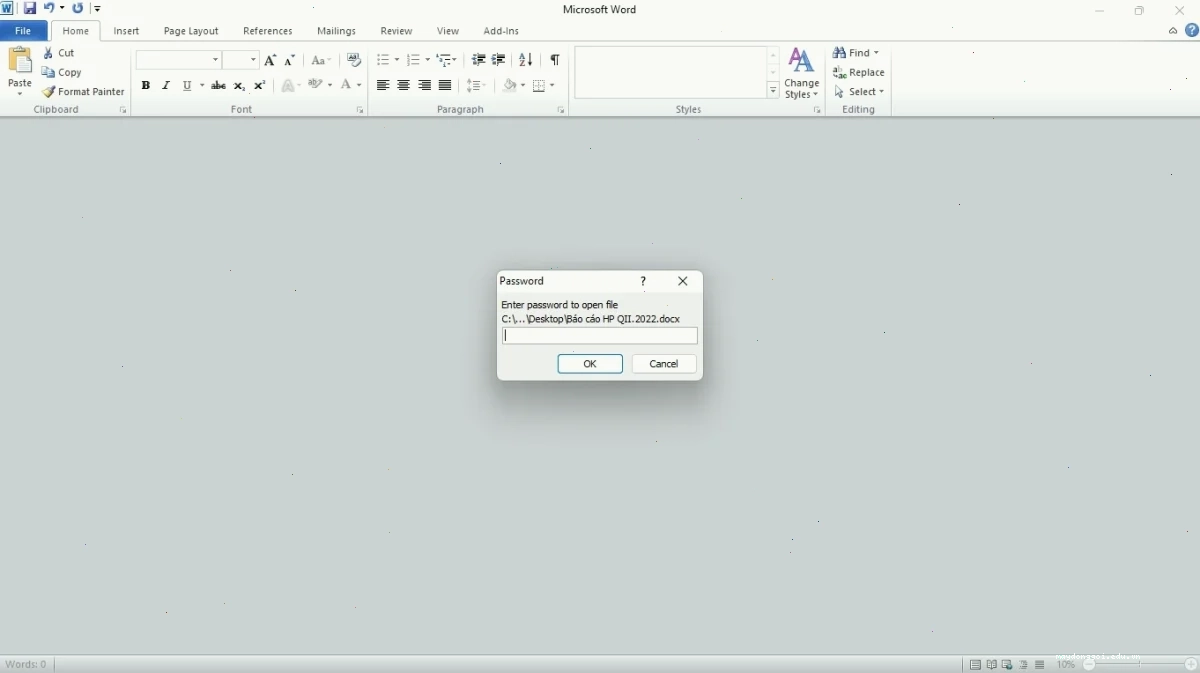Screen dimensions: 1200x673
Task: Toggle Subscript formatting
Action: click(x=239, y=86)
